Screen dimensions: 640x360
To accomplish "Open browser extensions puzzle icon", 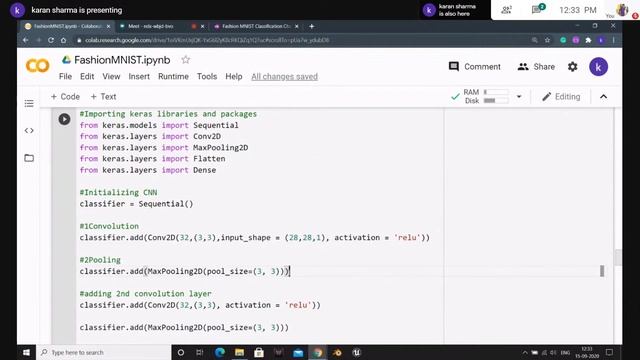I will click(588, 40).
